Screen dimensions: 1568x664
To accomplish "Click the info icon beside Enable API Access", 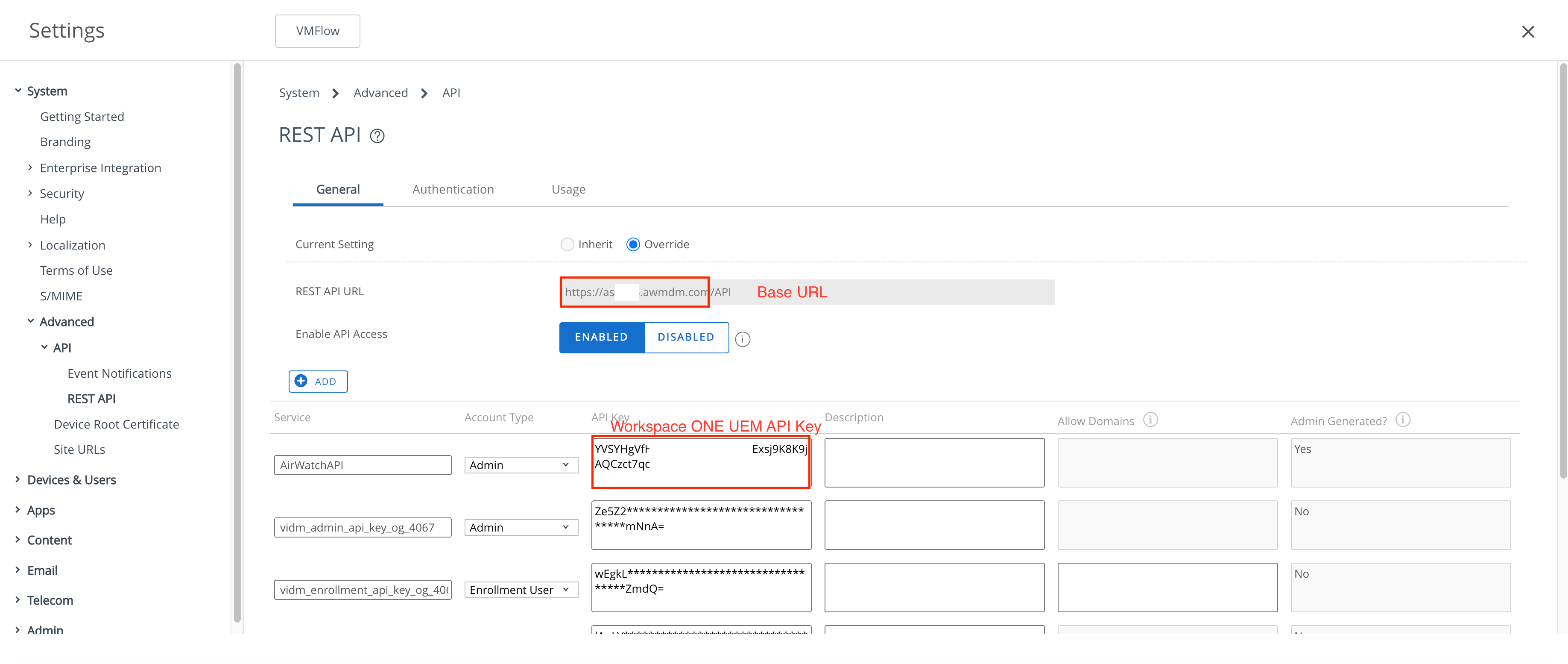I will 743,339.
